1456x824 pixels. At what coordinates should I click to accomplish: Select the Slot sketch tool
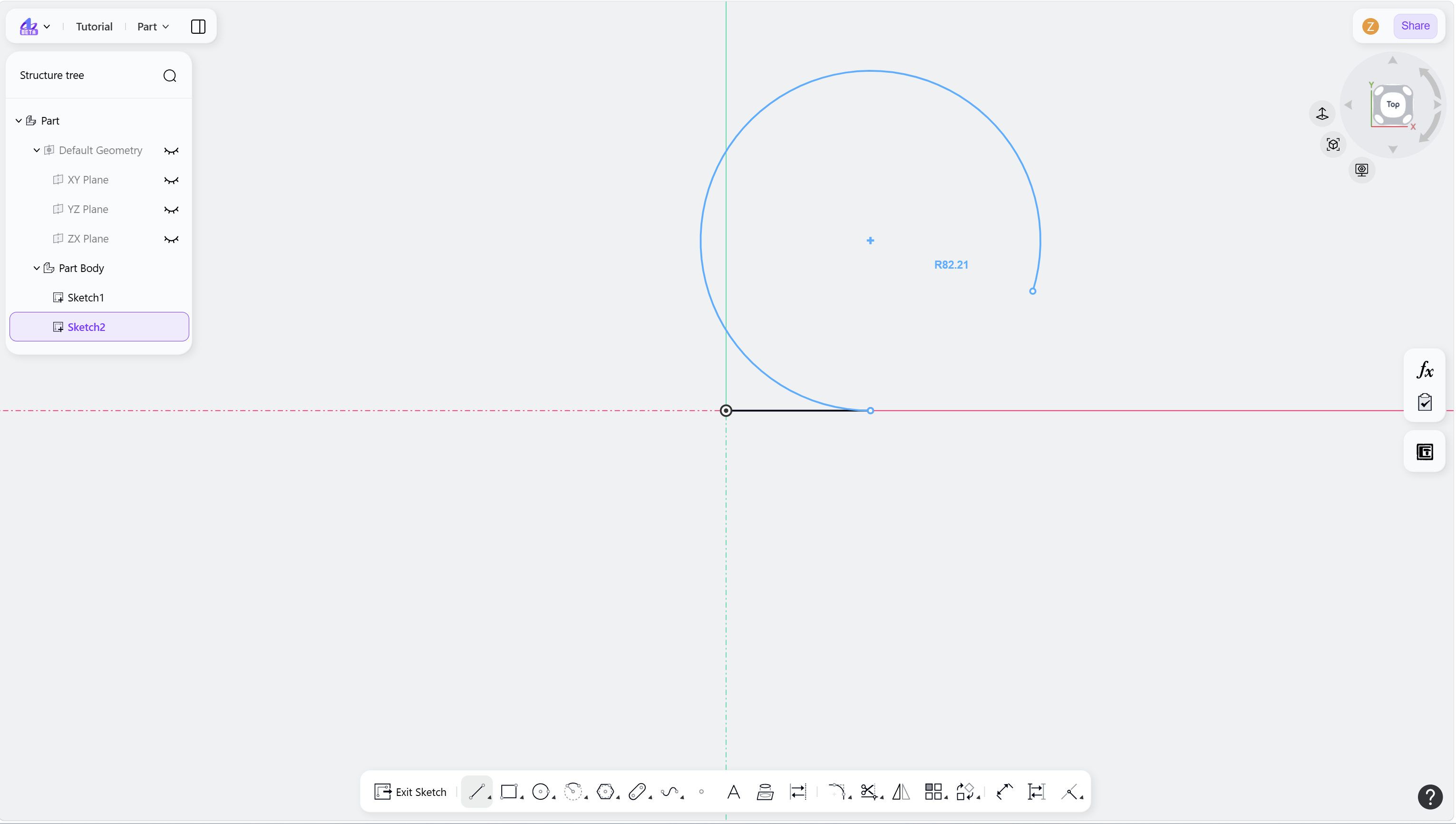(x=637, y=791)
